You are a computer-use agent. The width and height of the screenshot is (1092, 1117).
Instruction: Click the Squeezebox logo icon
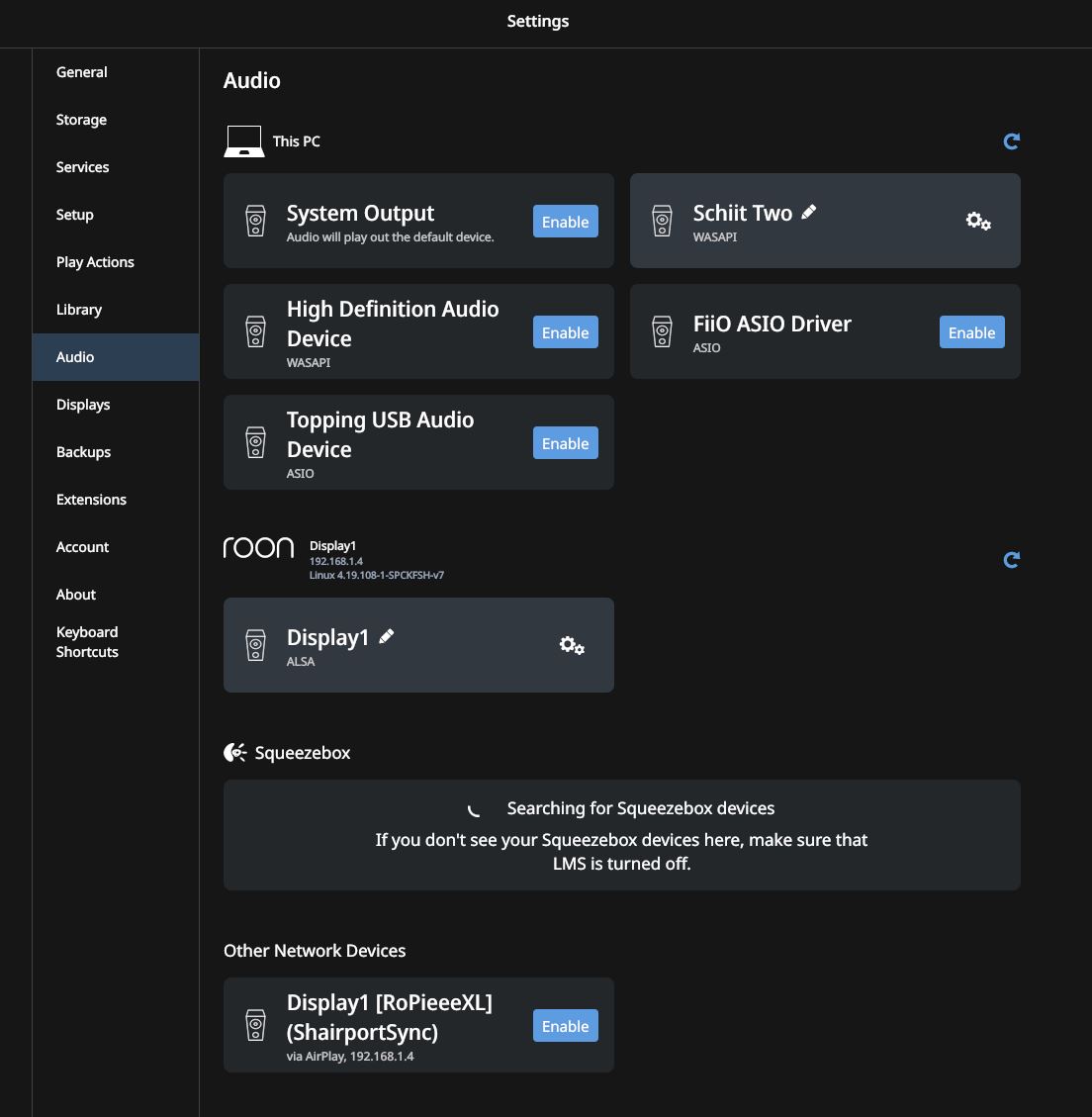coord(235,752)
